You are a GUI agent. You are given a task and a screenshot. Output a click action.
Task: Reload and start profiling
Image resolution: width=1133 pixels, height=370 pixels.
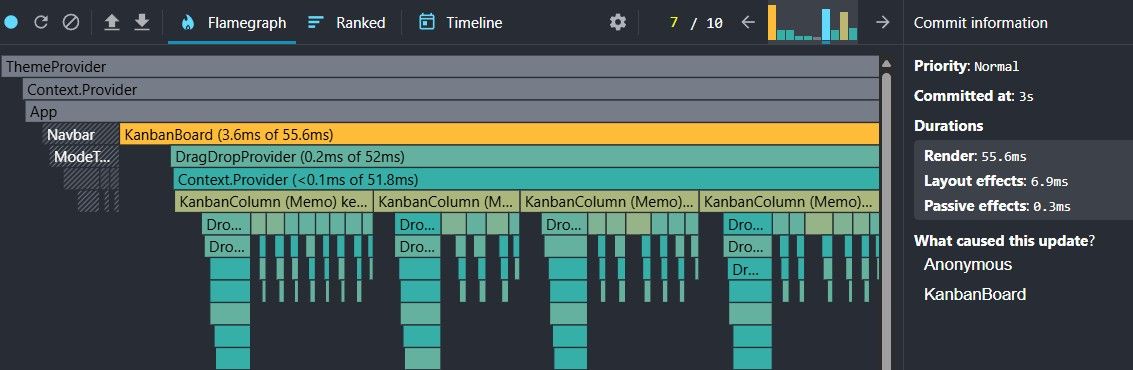pos(41,22)
